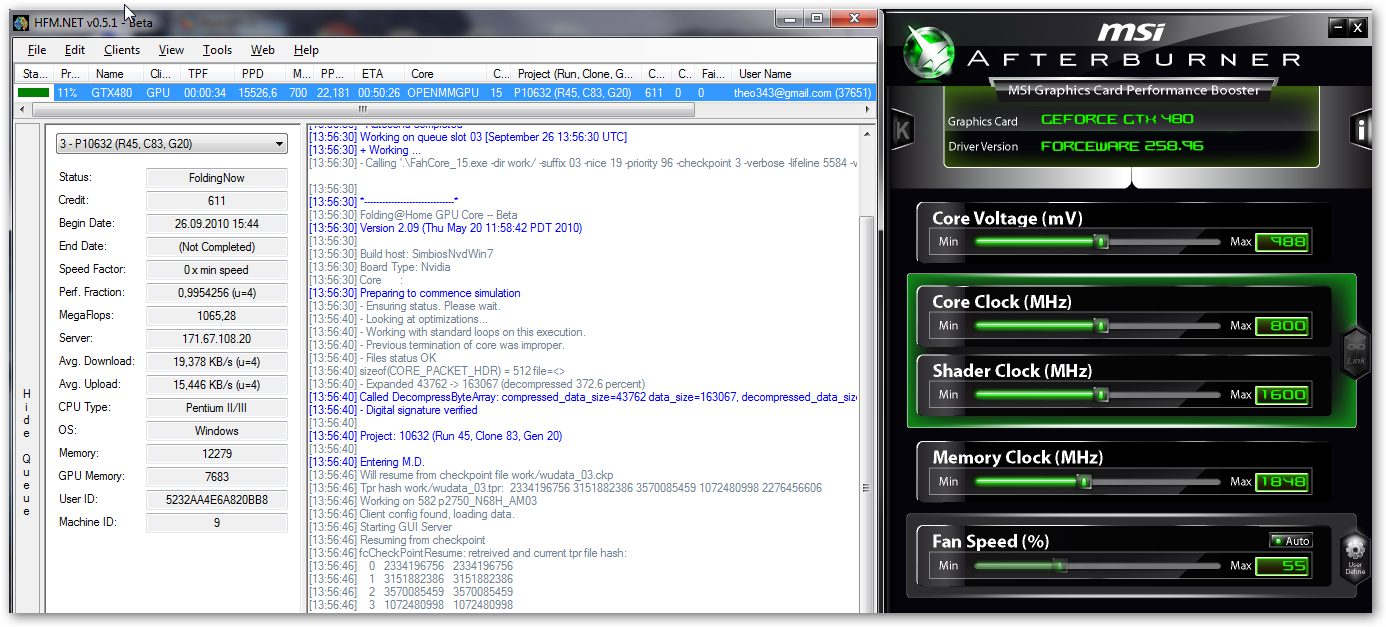Viewport: 1386px width, 627px height.
Task: Adjust the Shader Clock slider handle
Action: tap(1101, 394)
